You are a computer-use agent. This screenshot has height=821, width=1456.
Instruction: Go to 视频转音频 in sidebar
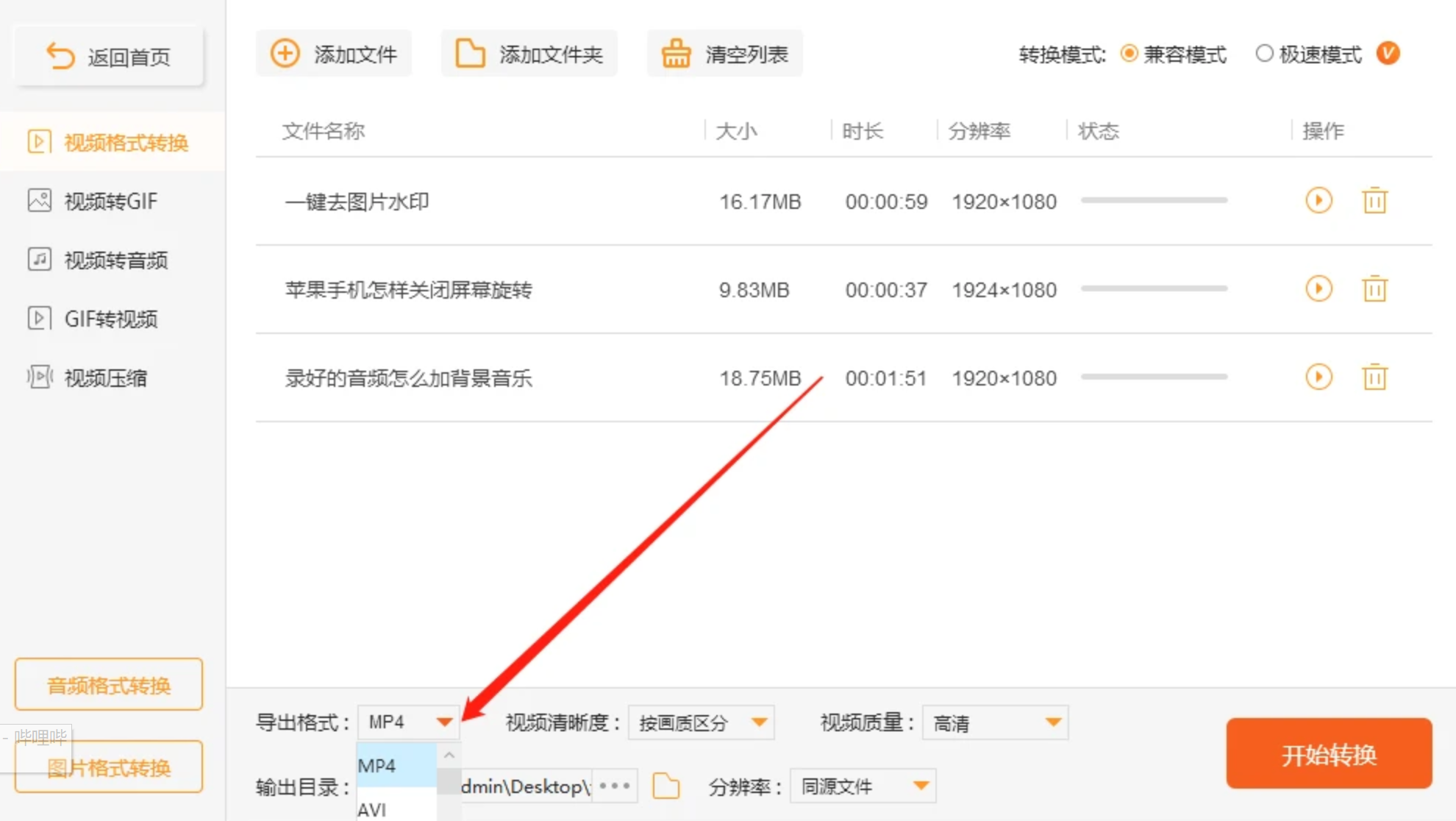113,260
